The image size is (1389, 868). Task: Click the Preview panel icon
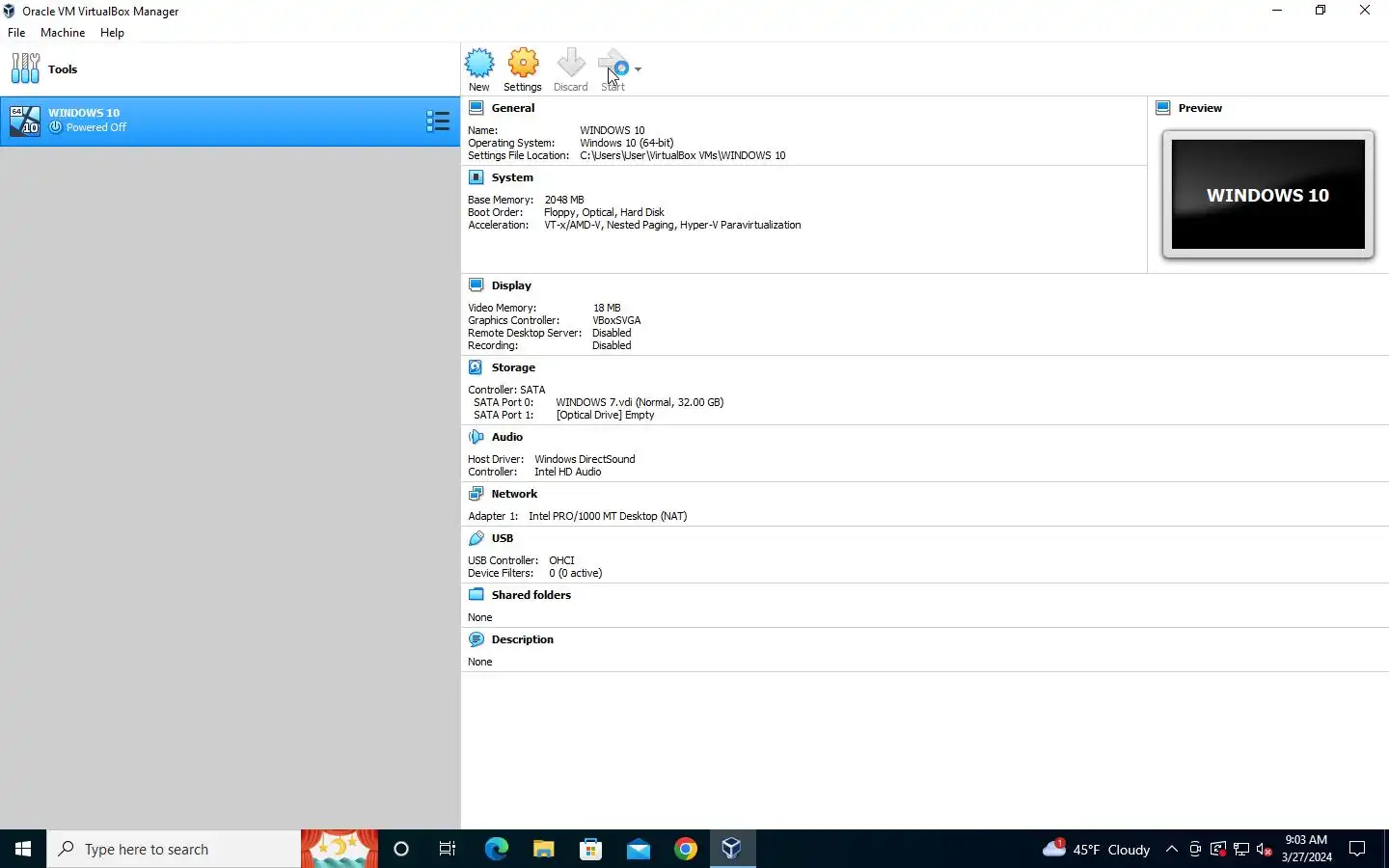(1162, 107)
